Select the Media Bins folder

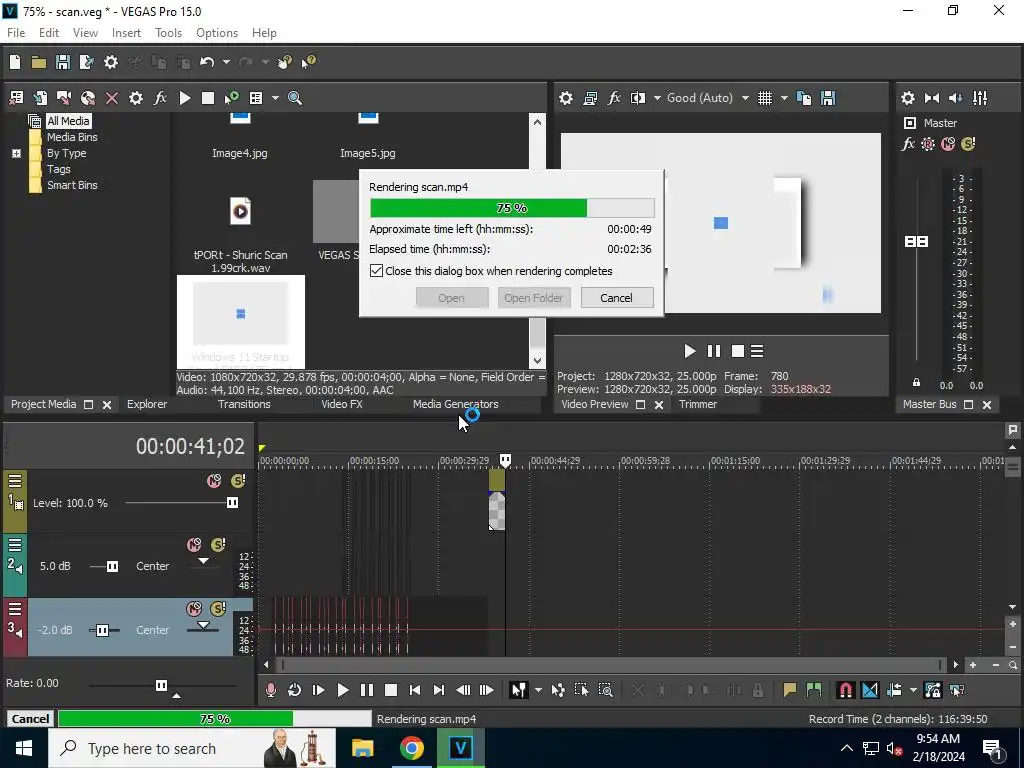(72, 137)
